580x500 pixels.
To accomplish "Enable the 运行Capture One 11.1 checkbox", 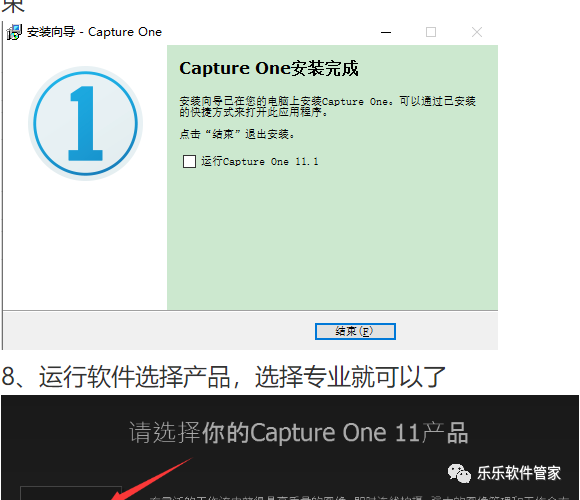I will [189, 162].
